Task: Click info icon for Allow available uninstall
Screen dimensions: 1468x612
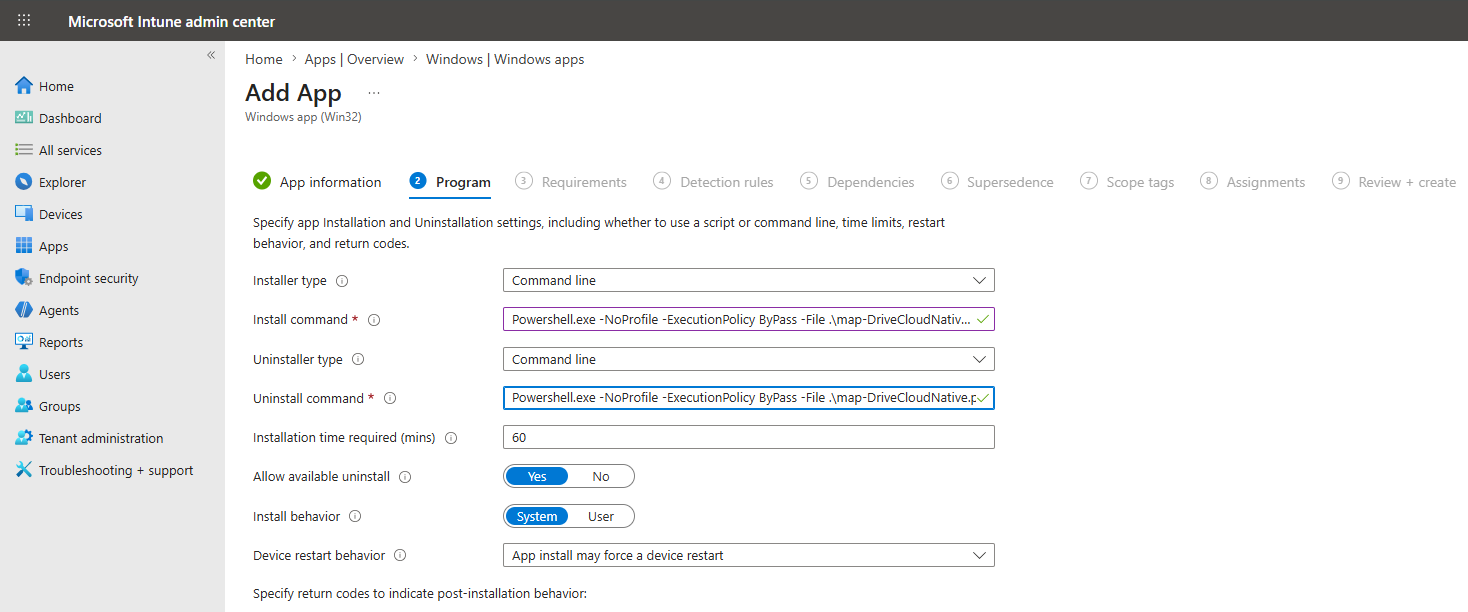Action: point(405,477)
